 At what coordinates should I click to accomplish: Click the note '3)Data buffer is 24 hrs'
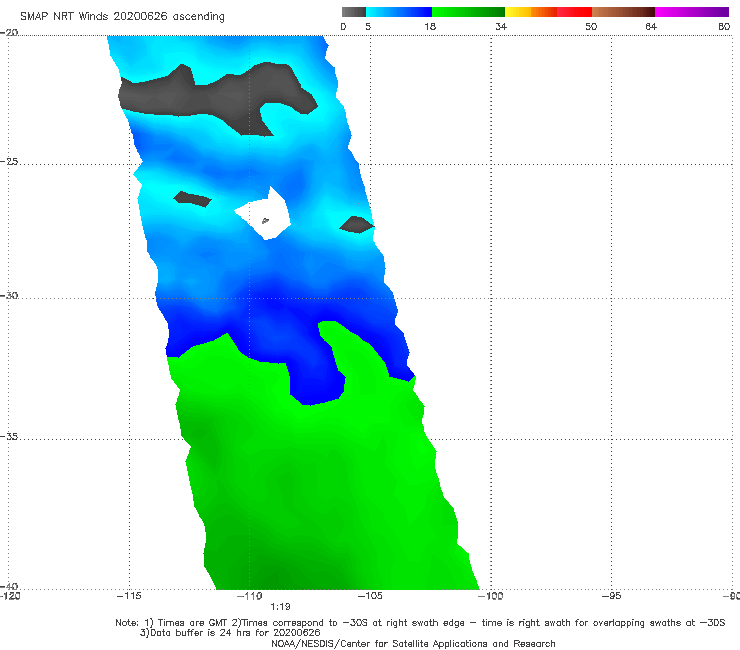[230, 633]
